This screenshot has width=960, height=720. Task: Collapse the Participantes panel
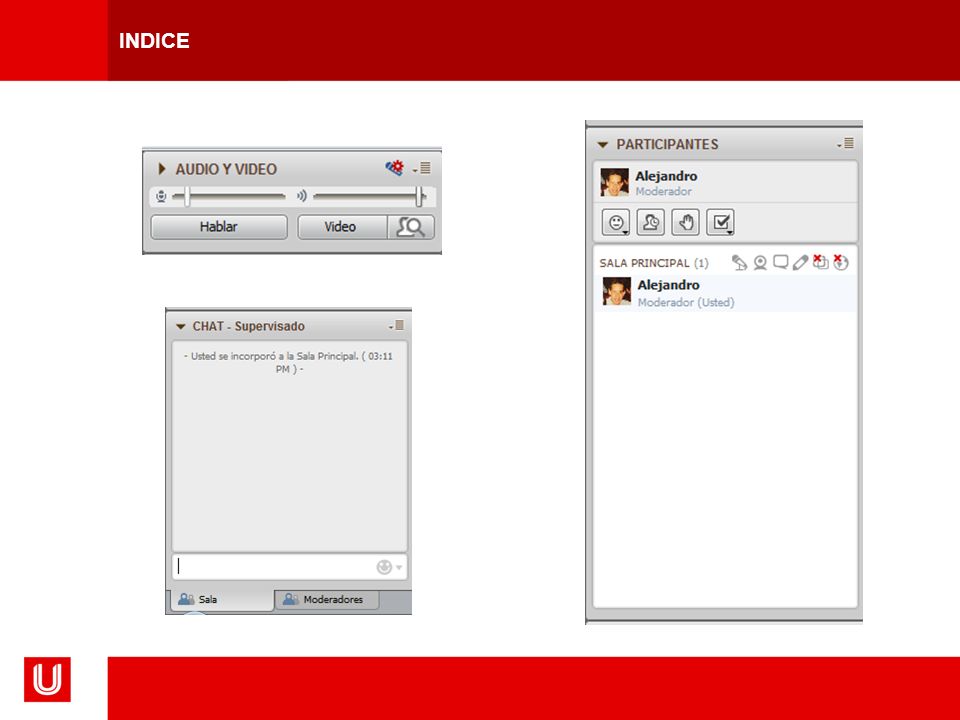602,144
